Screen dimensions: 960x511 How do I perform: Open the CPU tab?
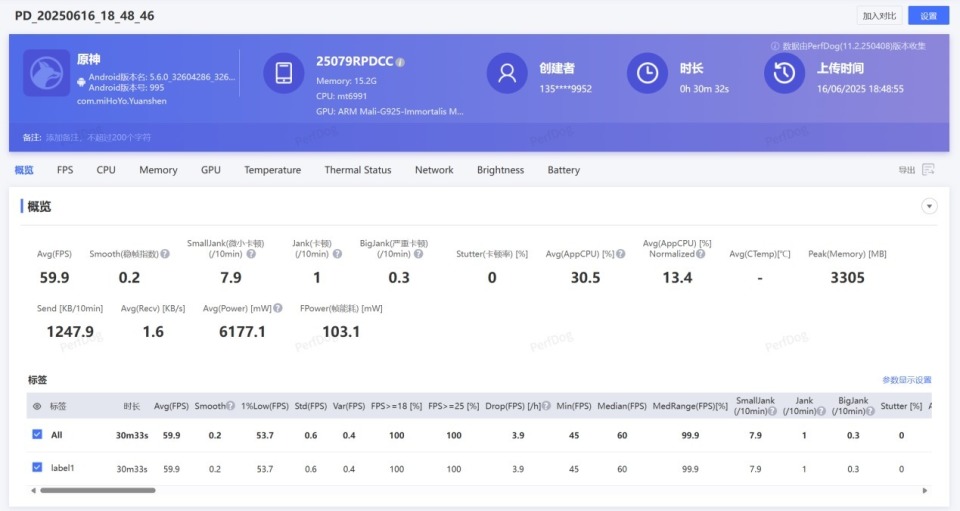coord(106,170)
